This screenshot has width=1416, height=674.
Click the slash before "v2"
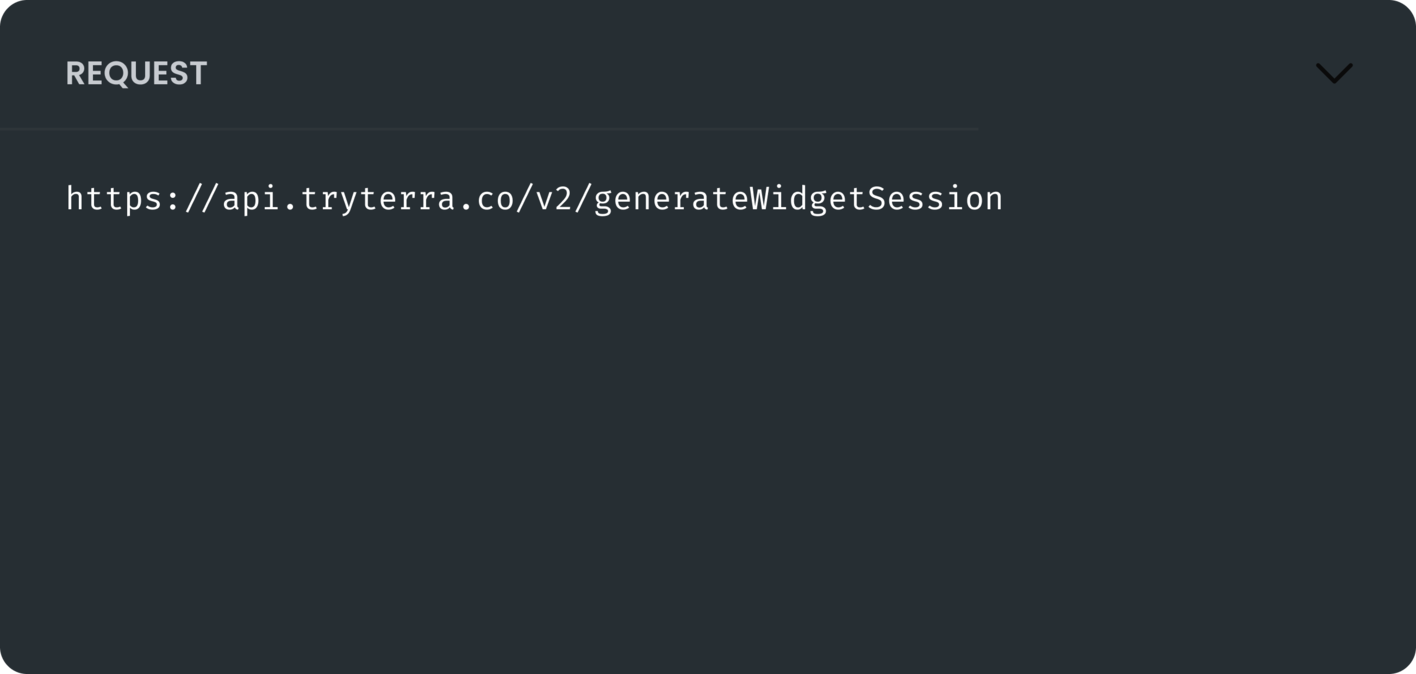[x=525, y=198]
